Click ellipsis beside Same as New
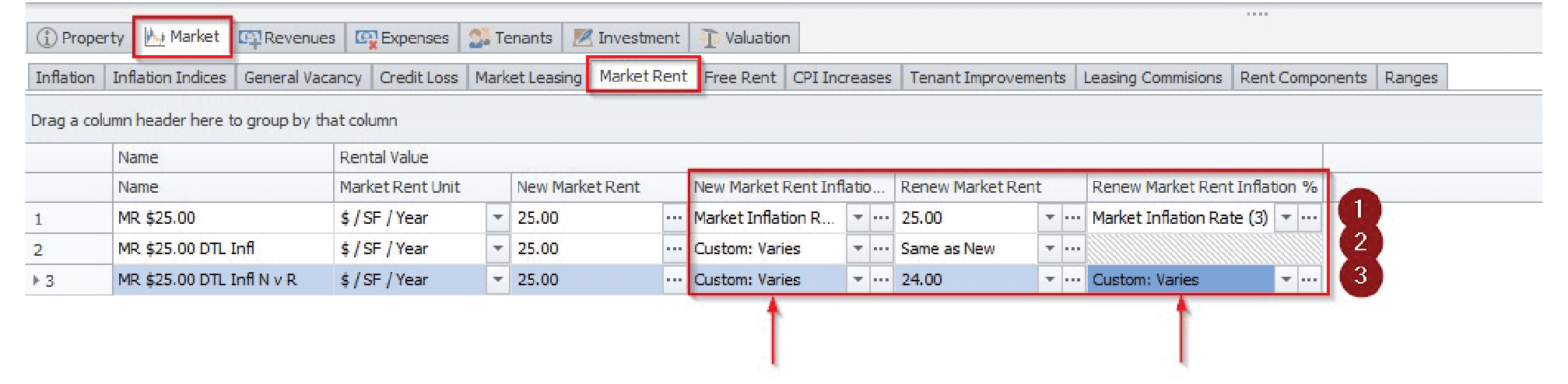This screenshot has width=1568, height=384. 1073,249
